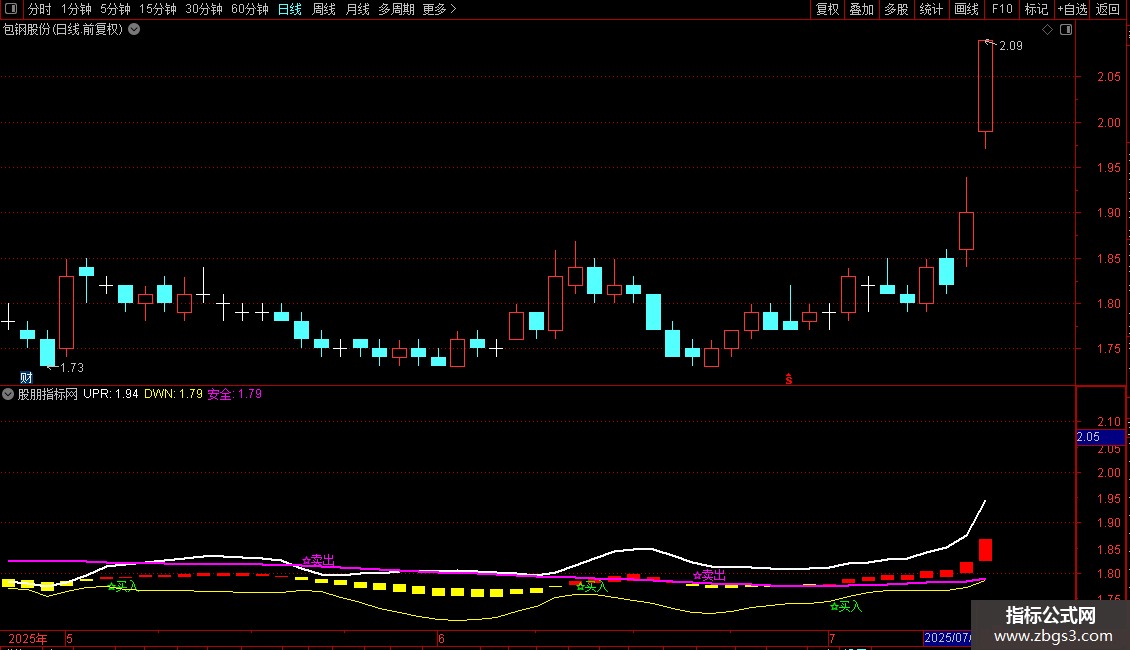This screenshot has height=650, width=1130.
Task: Click the blue 2.05 indicator price tag
Action: pos(1100,437)
